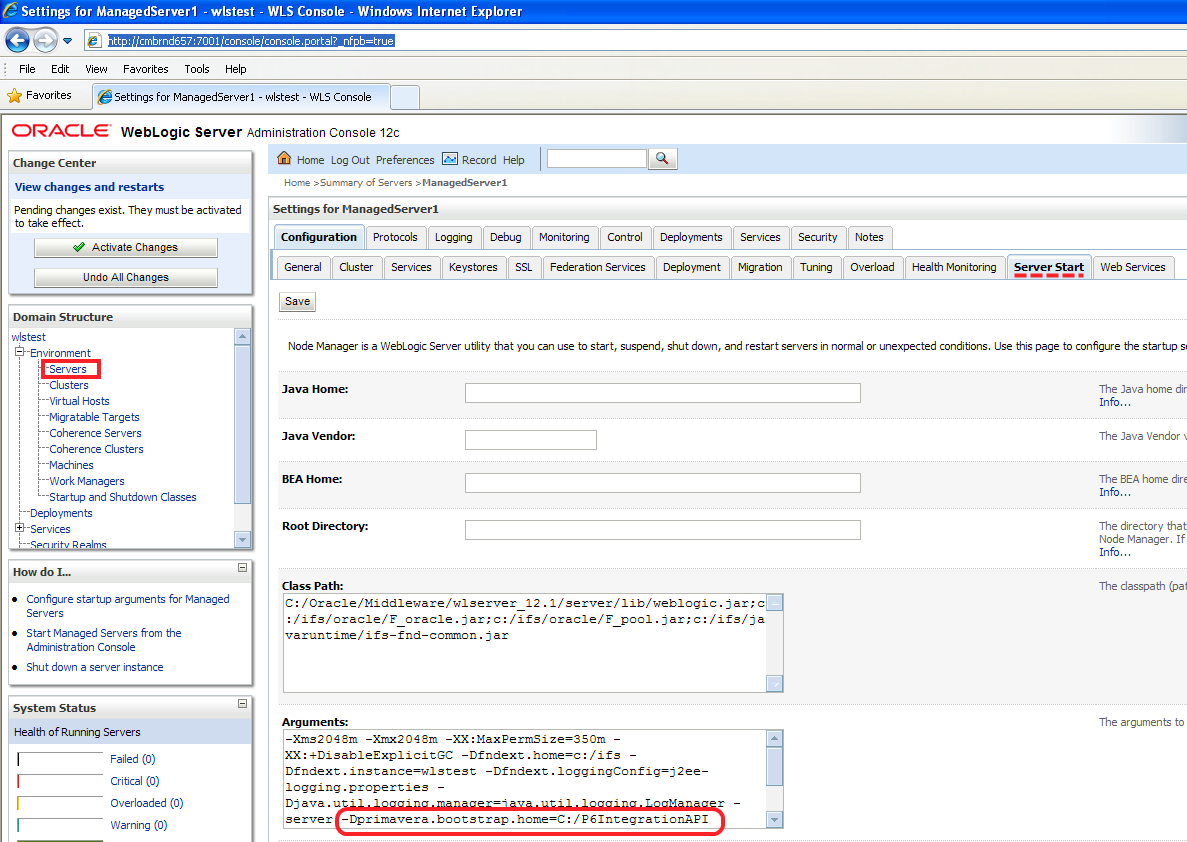Click the browser Back arrow button

(17, 40)
